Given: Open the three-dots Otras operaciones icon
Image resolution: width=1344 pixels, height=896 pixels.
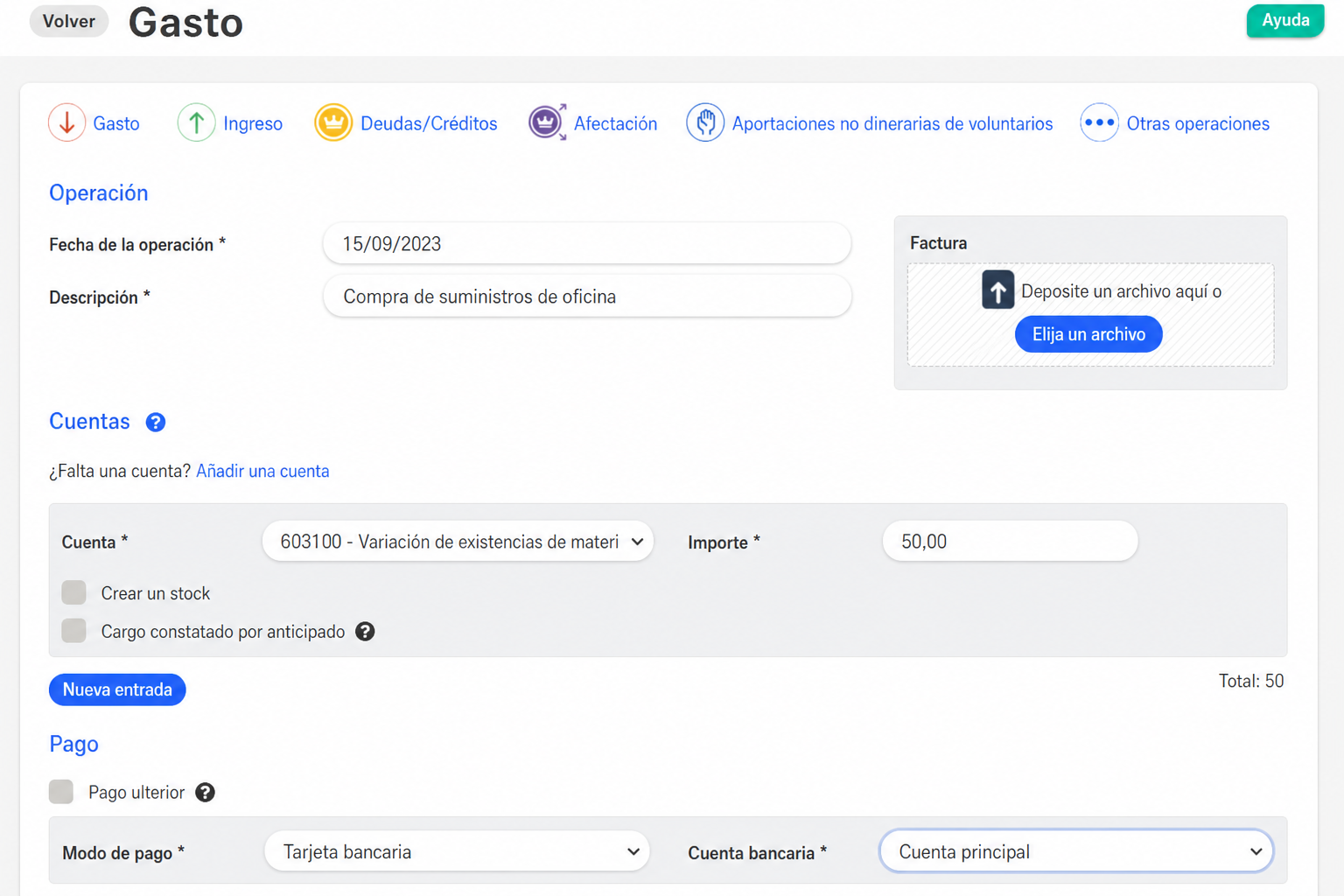Looking at the screenshot, I should coord(1099,122).
